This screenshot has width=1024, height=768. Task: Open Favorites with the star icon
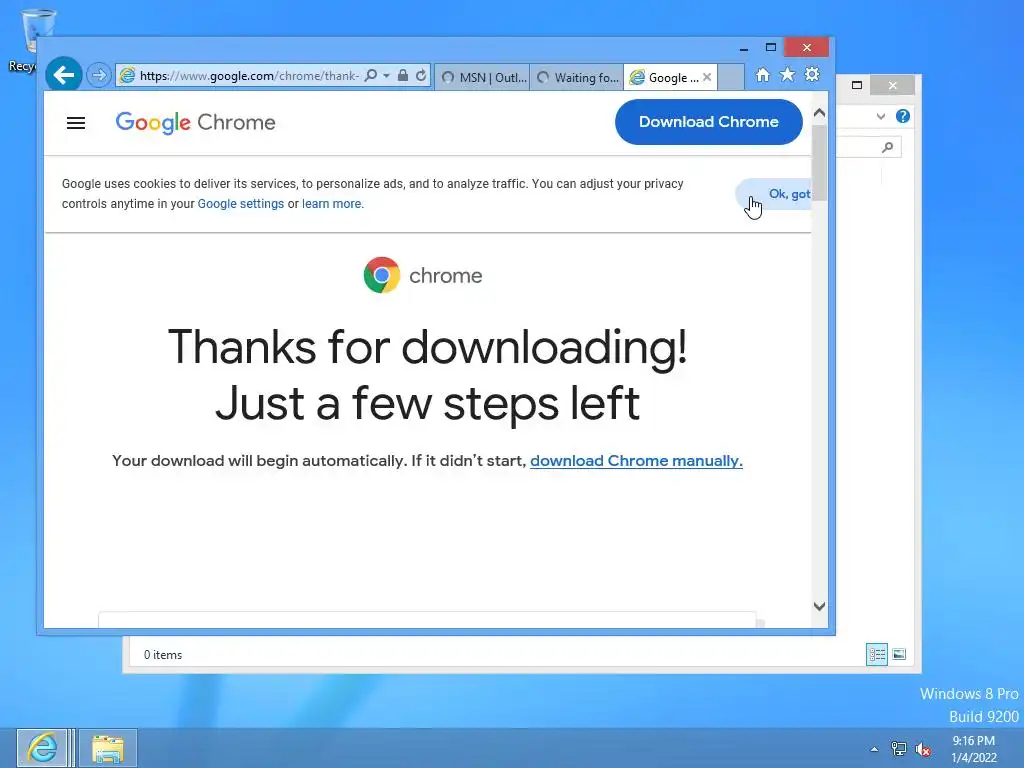788,75
